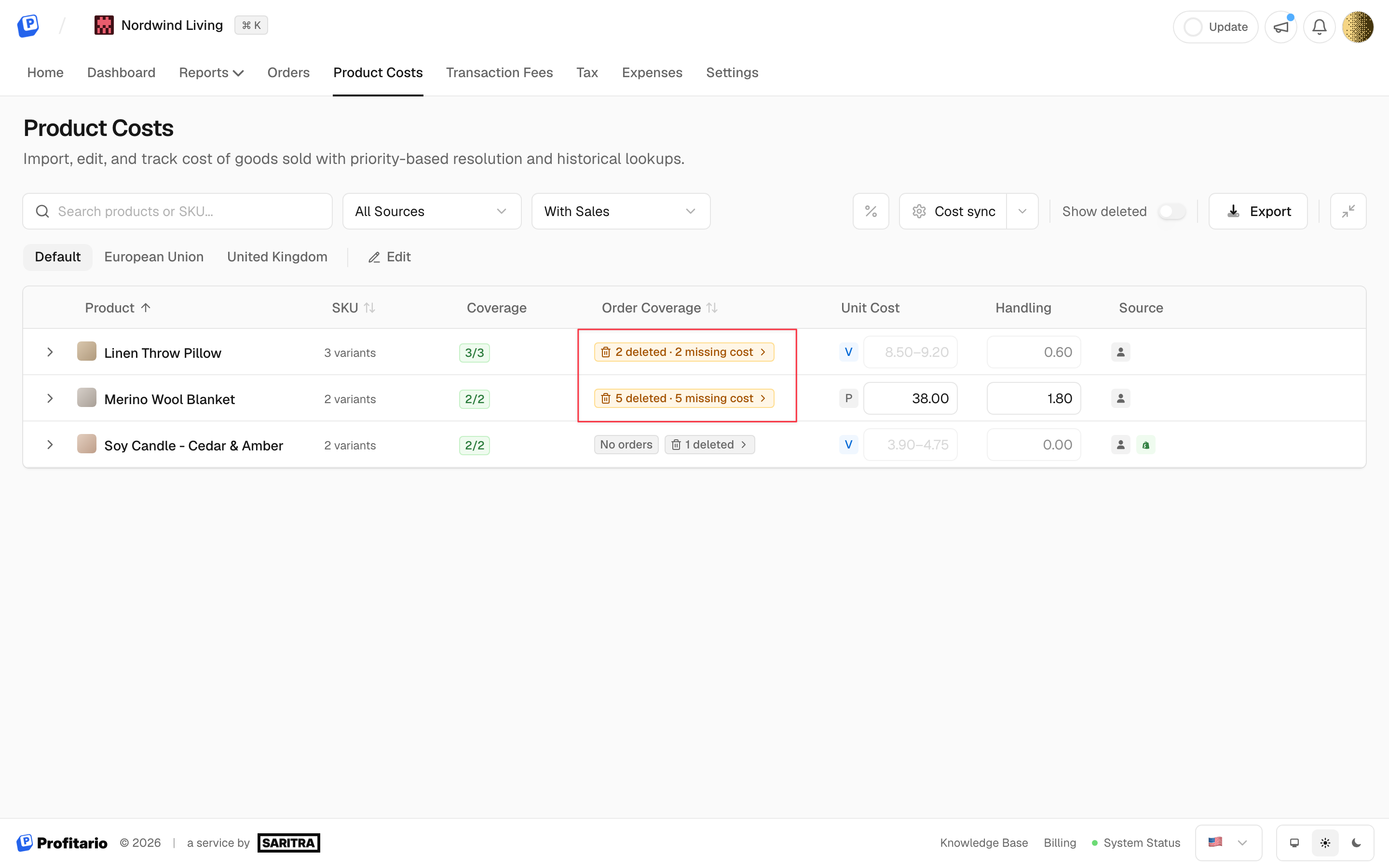
Task: Click the manual source icon for Linen Throw Pillow
Action: click(1120, 352)
